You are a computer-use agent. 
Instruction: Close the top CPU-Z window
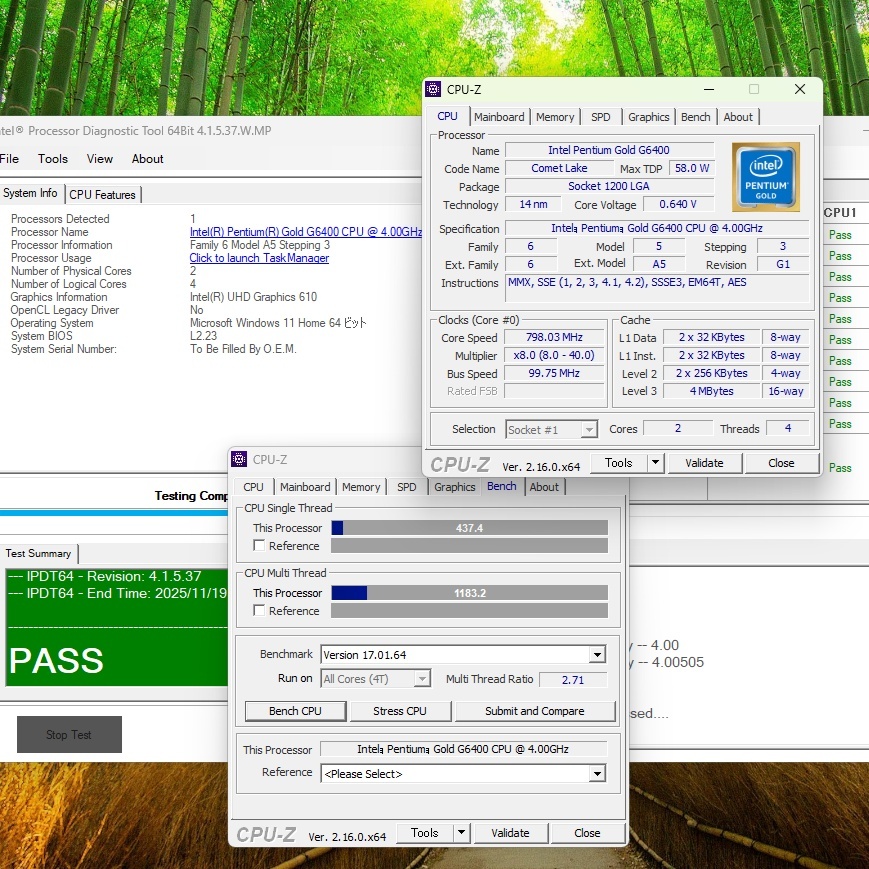click(799, 89)
